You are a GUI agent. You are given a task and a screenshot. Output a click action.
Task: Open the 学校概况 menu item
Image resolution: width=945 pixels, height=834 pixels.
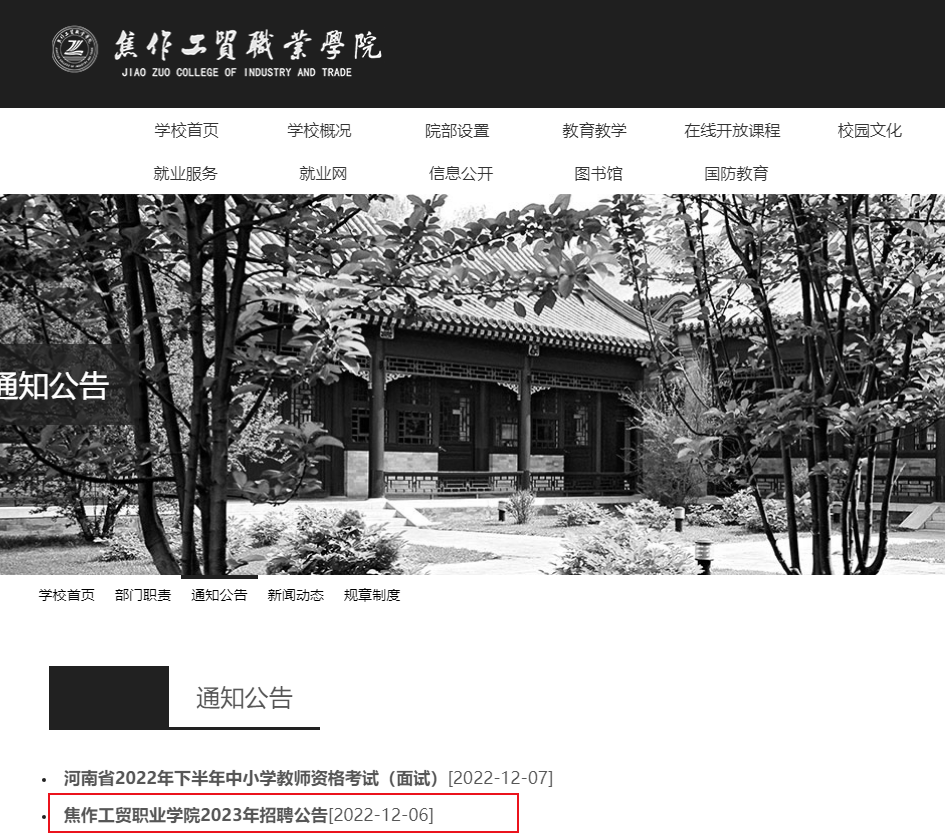tap(319, 130)
